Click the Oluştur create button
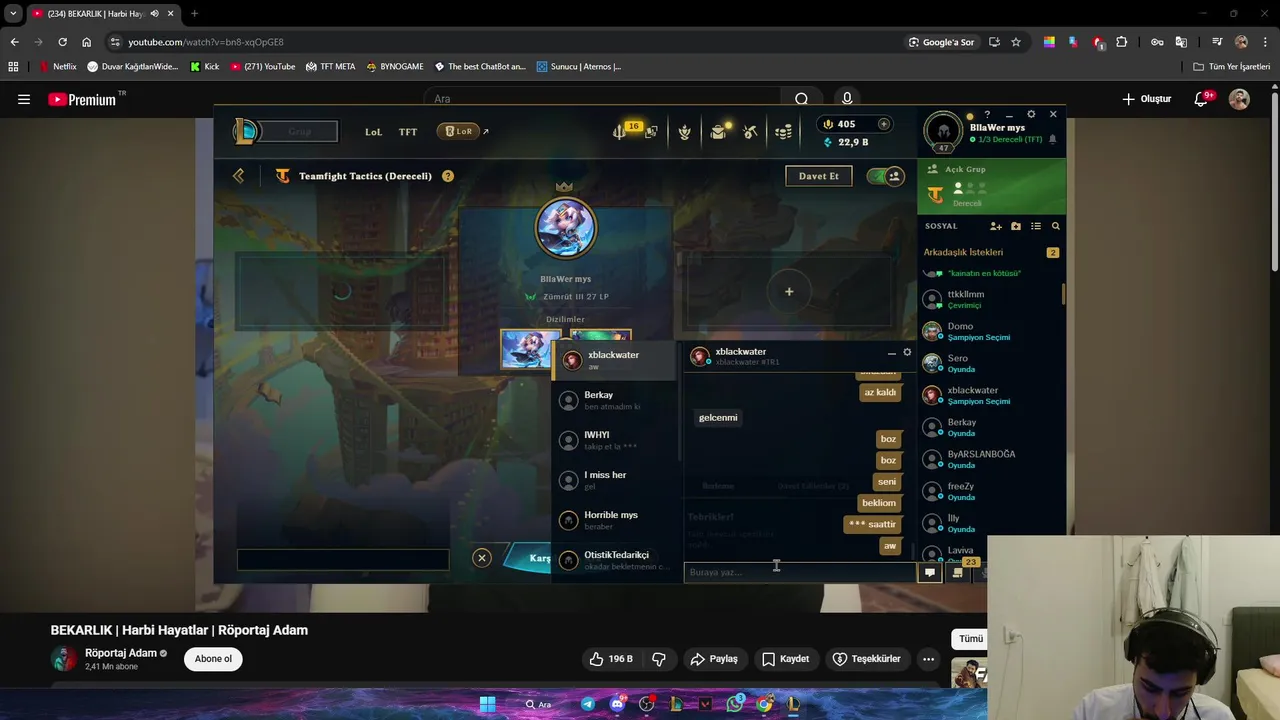The width and height of the screenshot is (1280, 720). 1146,99
